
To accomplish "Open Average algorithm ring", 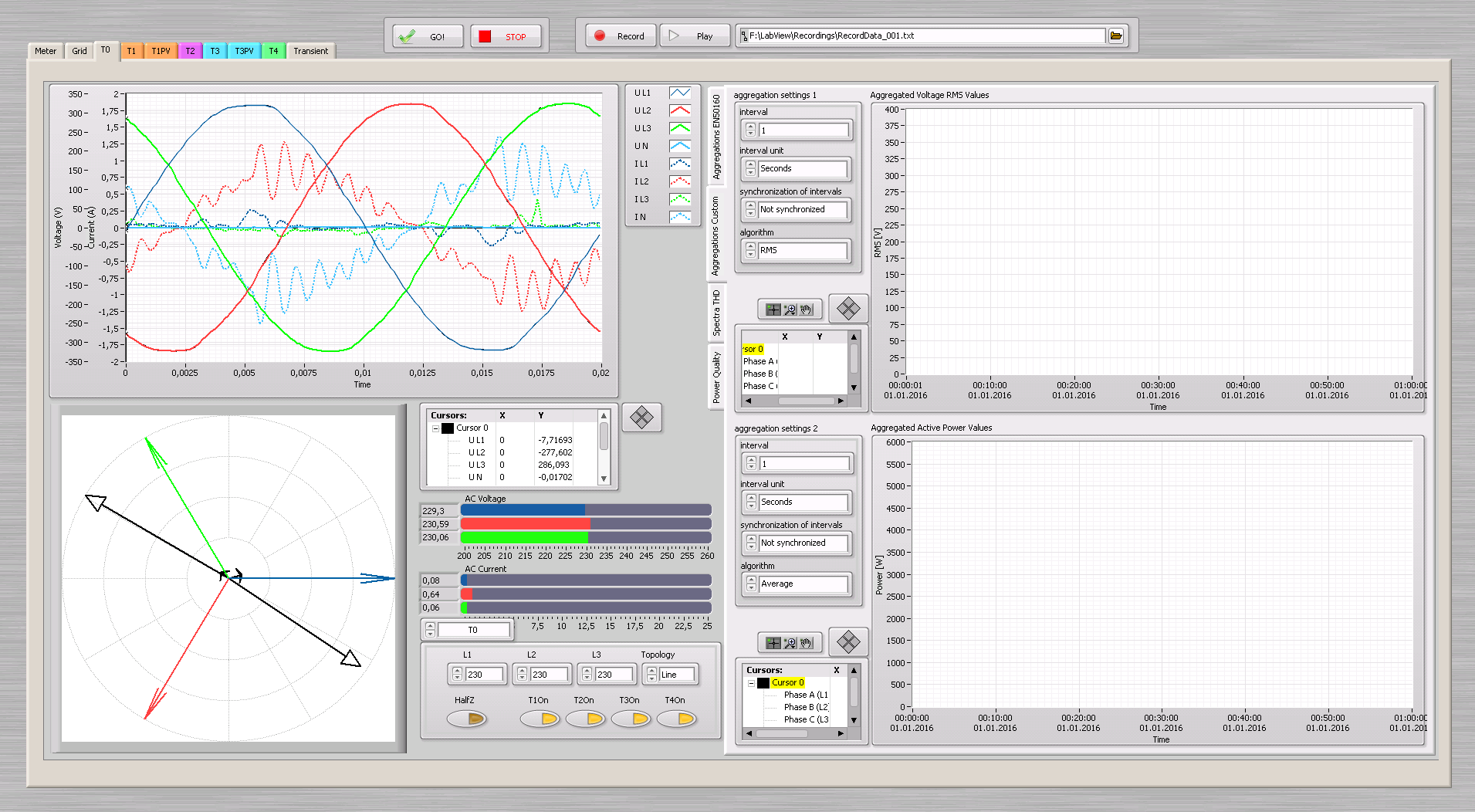I will click(x=803, y=584).
